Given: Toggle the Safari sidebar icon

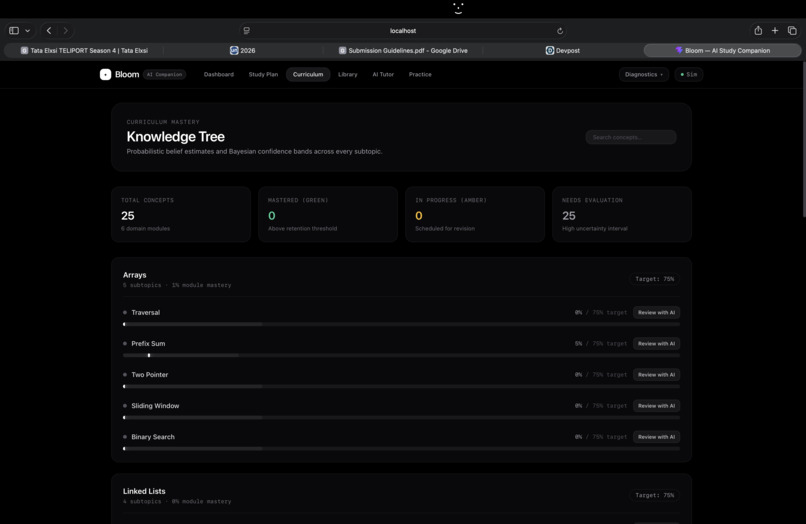Looking at the screenshot, I should point(14,31).
